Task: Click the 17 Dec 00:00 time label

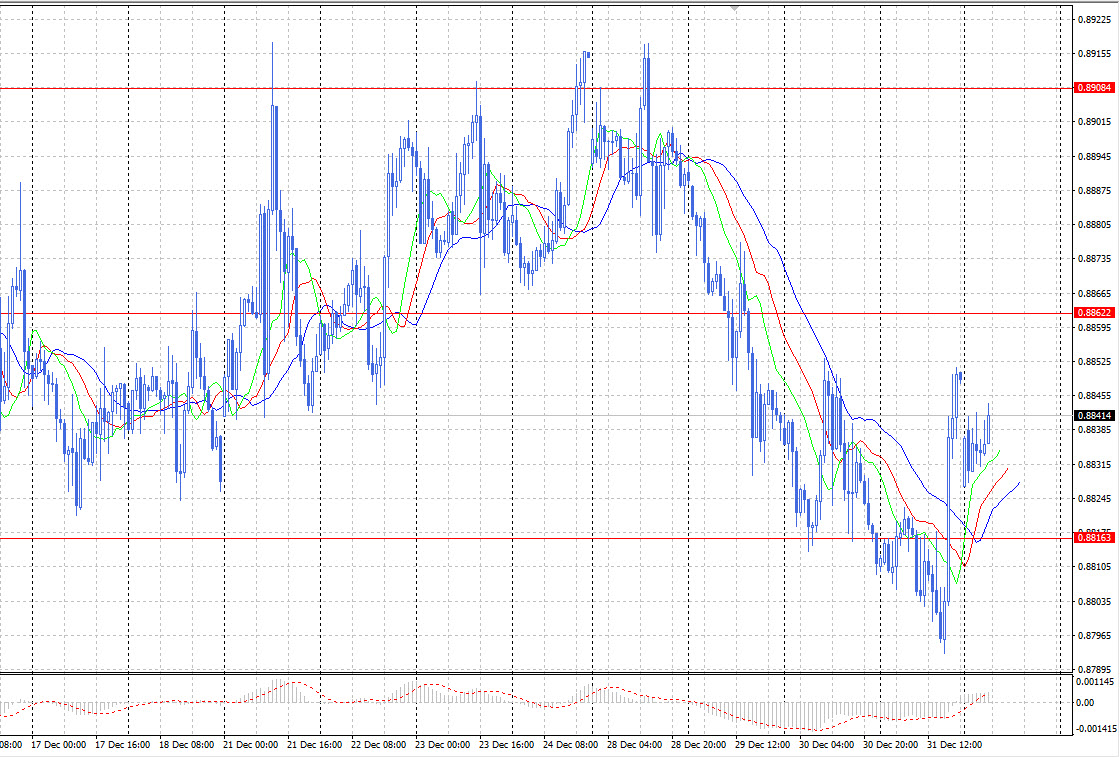Action: pos(59,745)
